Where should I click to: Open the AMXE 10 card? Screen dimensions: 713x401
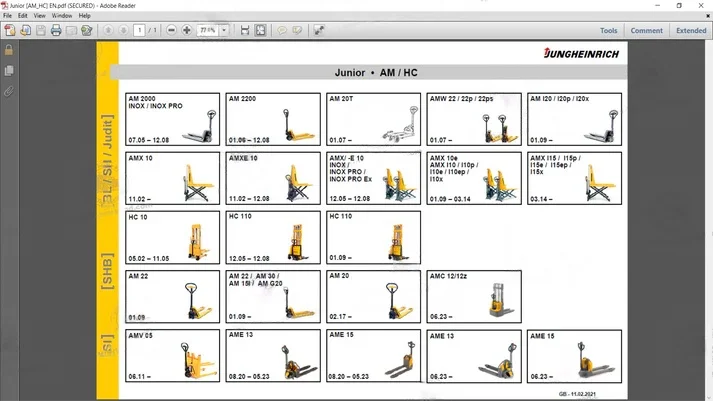point(273,178)
